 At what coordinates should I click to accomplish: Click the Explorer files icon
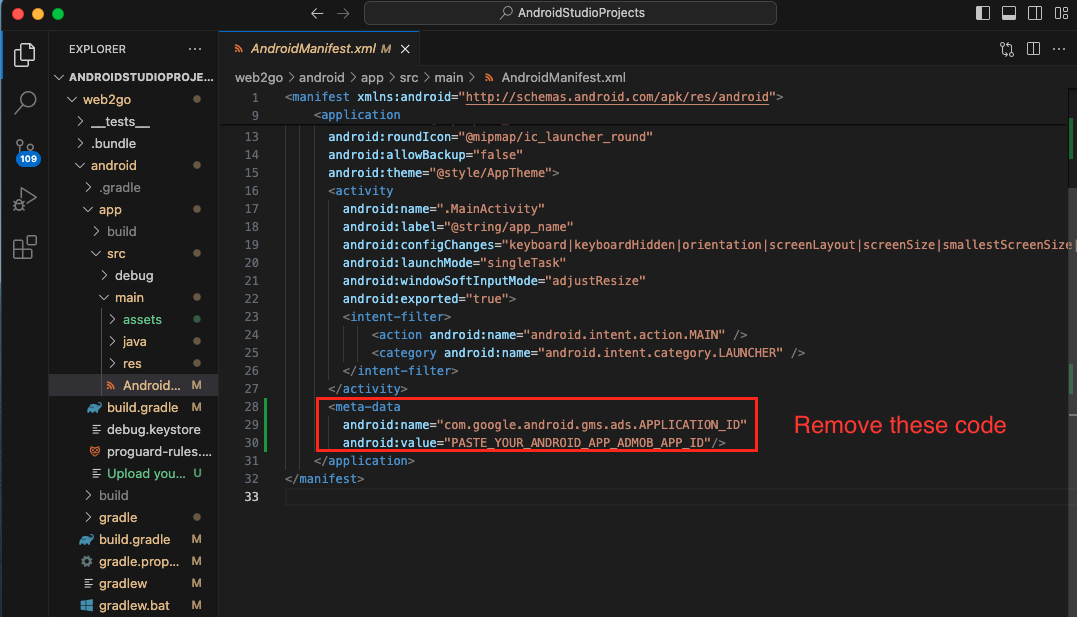click(x=25, y=55)
